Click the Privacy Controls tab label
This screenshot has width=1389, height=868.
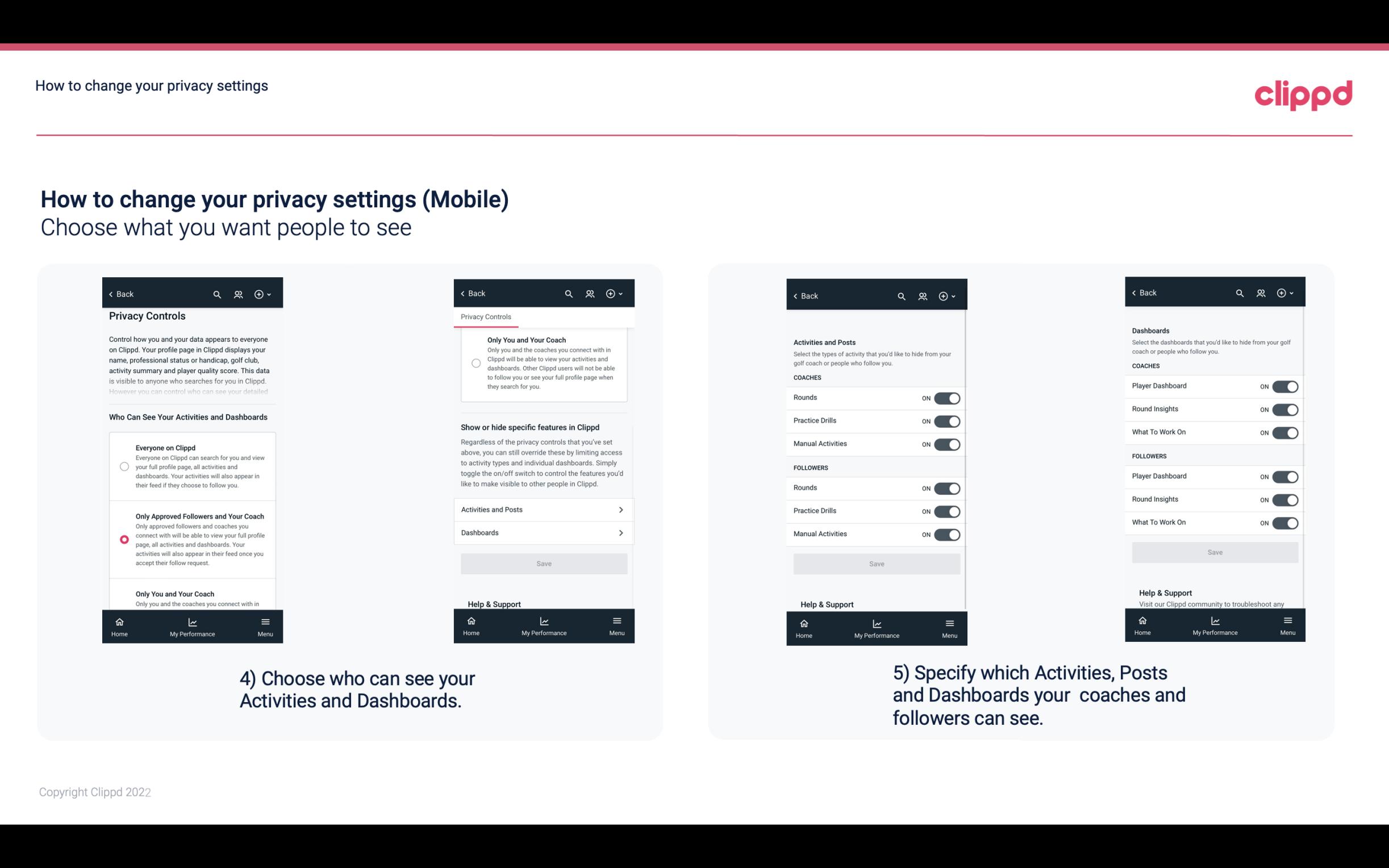click(x=485, y=317)
